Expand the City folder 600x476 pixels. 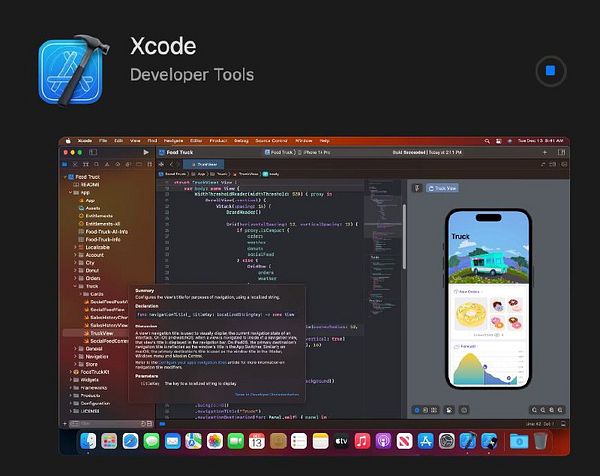[75, 263]
